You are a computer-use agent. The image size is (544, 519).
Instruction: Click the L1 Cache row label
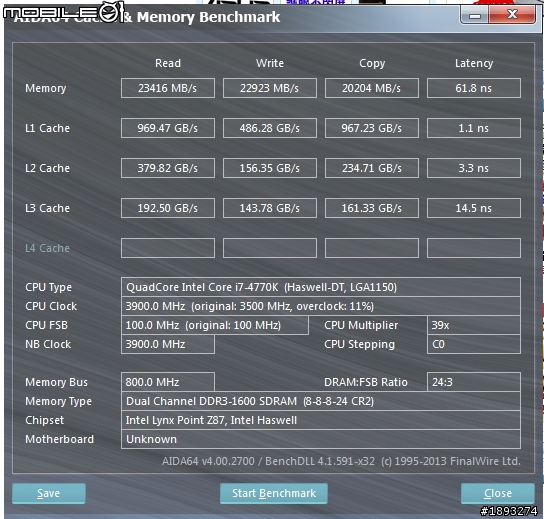click(x=48, y=128)
